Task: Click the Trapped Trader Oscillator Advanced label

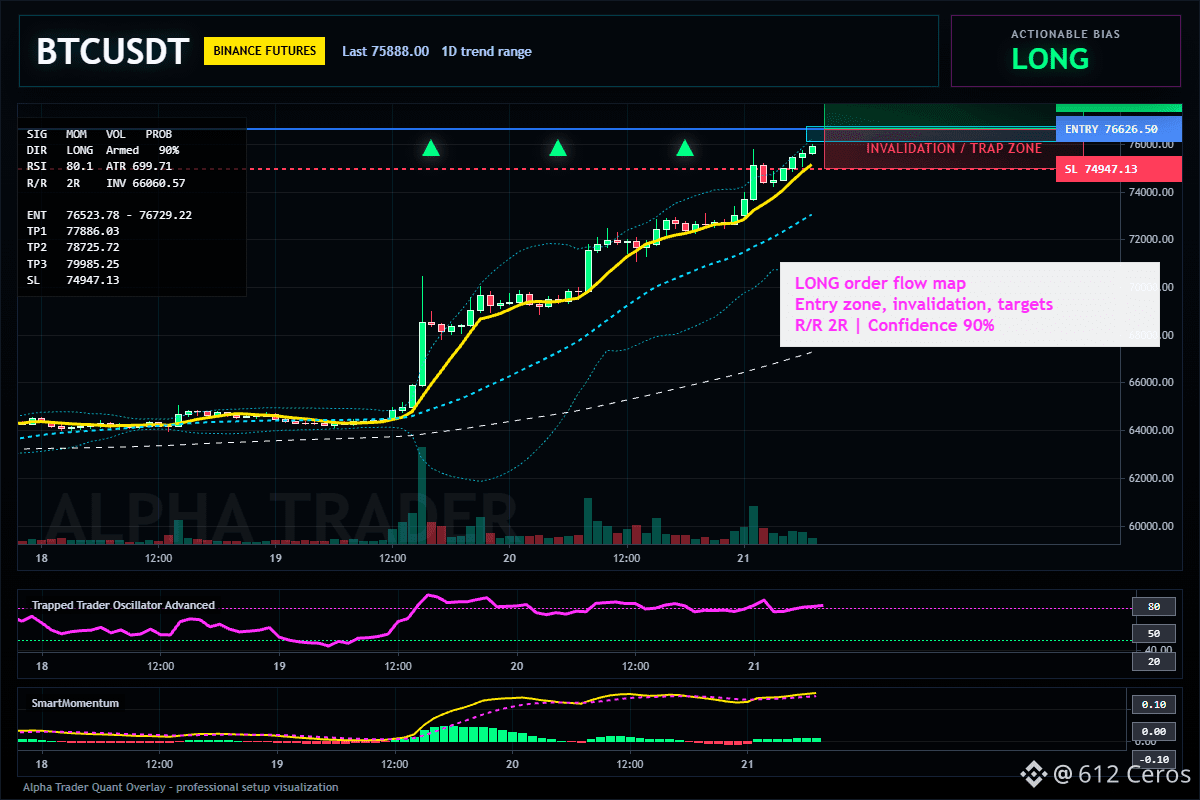Action: click(123, 605)
